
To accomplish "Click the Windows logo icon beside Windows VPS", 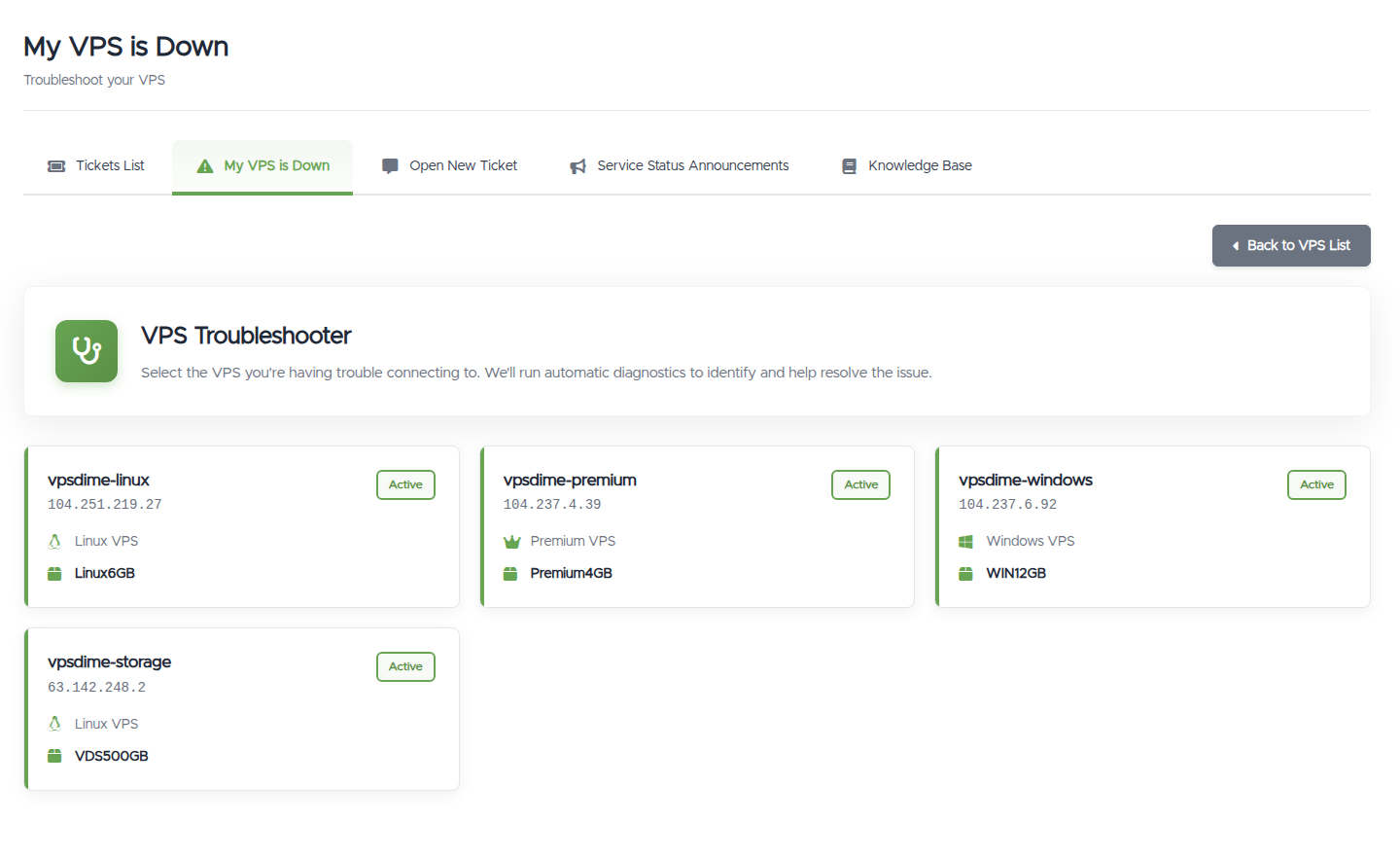I will click(x=965, y=542).
